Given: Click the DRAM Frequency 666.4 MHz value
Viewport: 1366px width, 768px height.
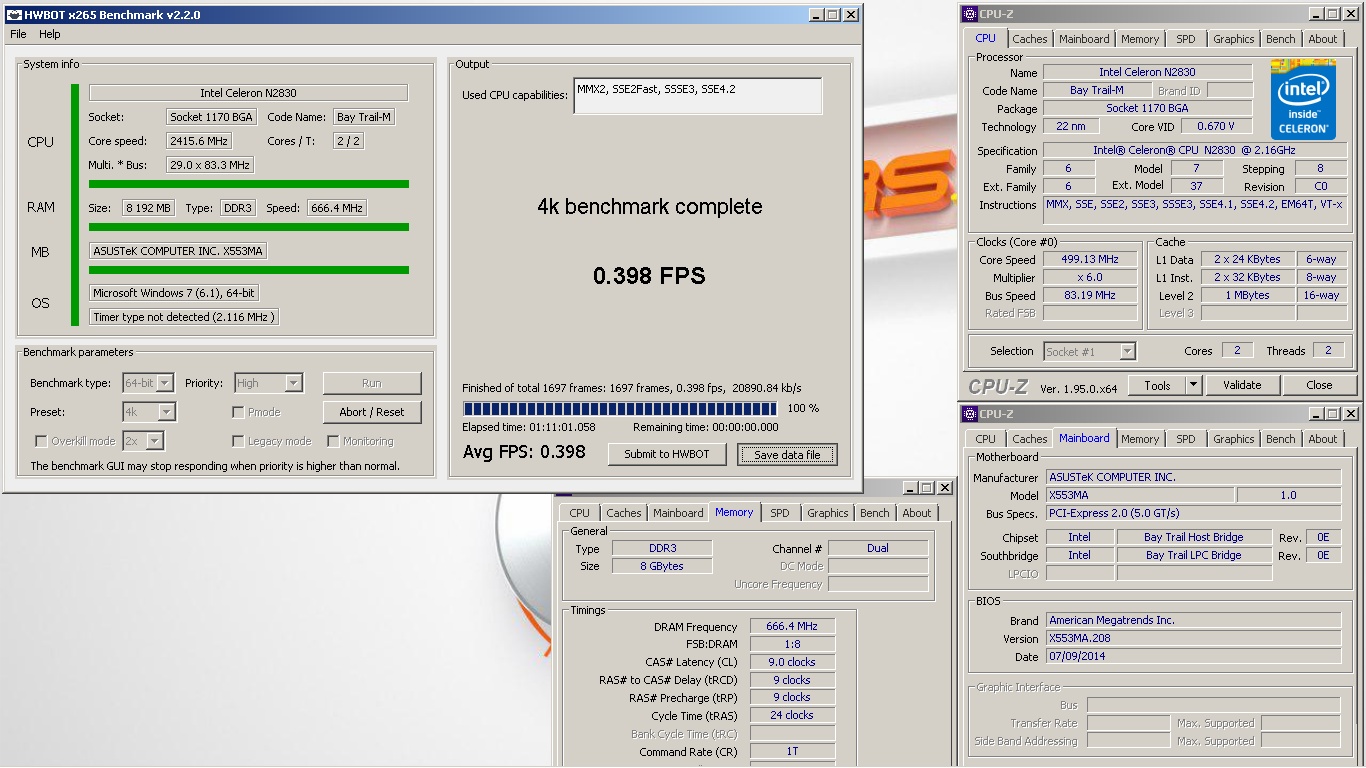Looking at the screenshot, I should 792,627.
